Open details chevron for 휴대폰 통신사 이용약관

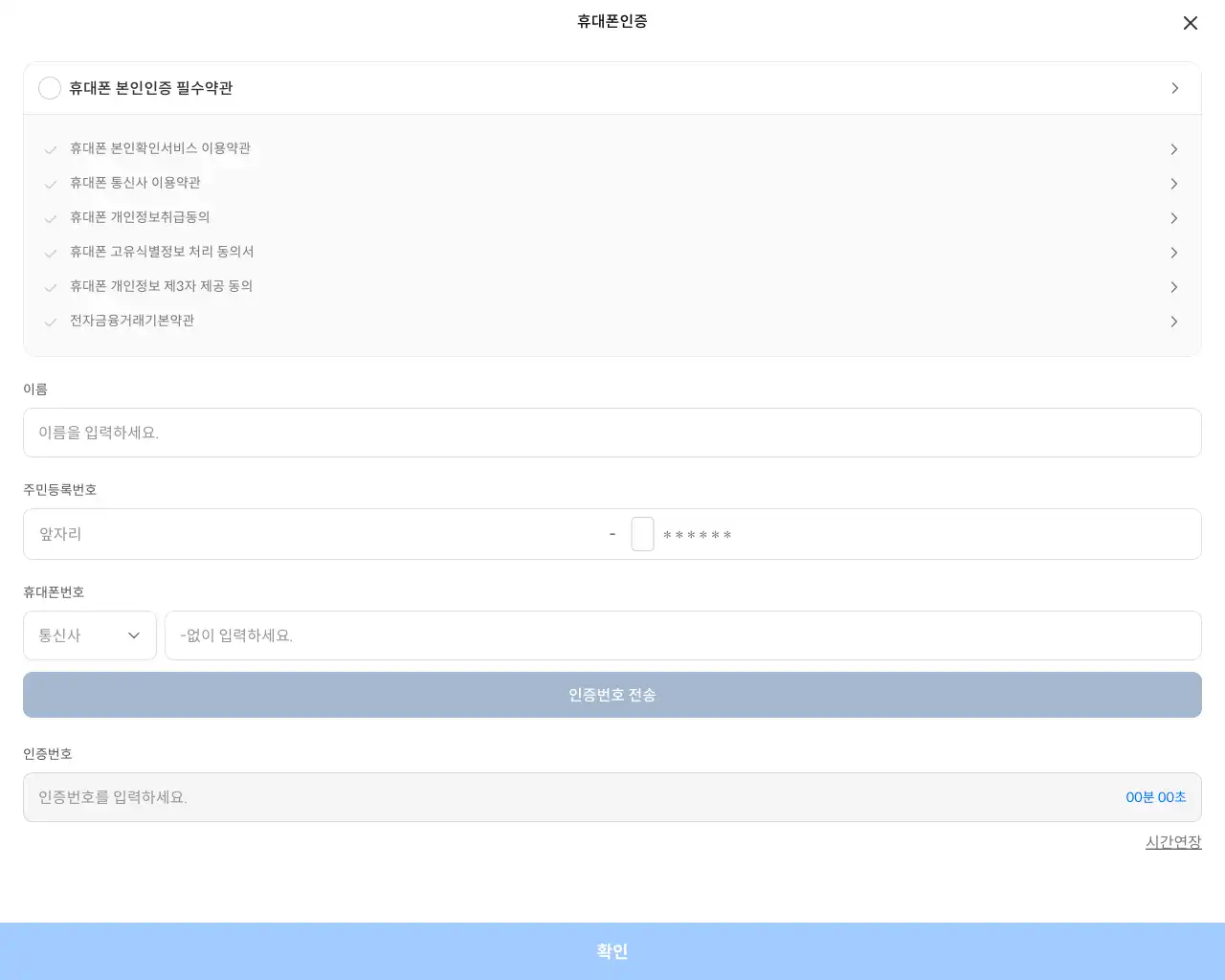(1174, 184)
